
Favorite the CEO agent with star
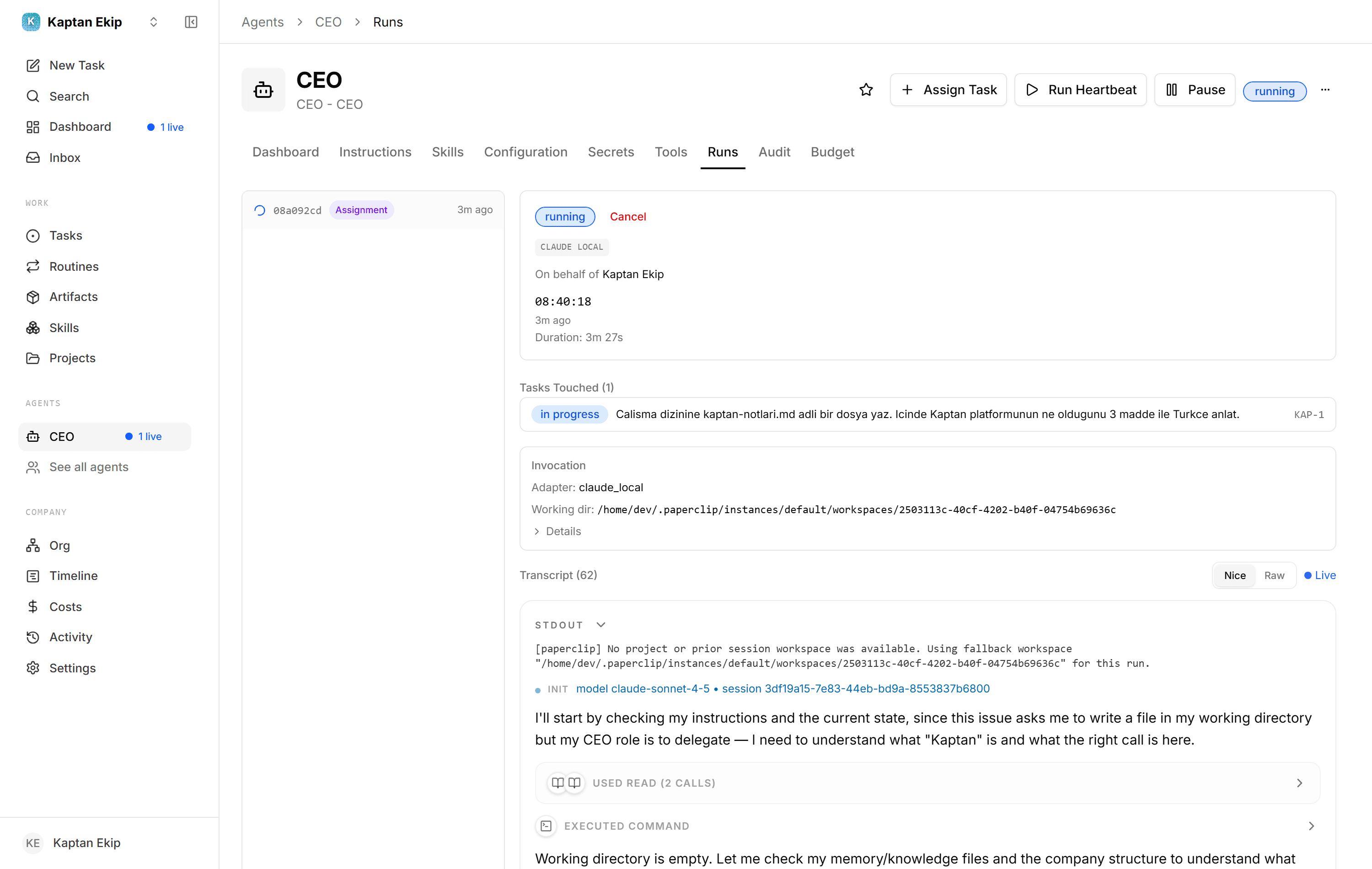865,90
